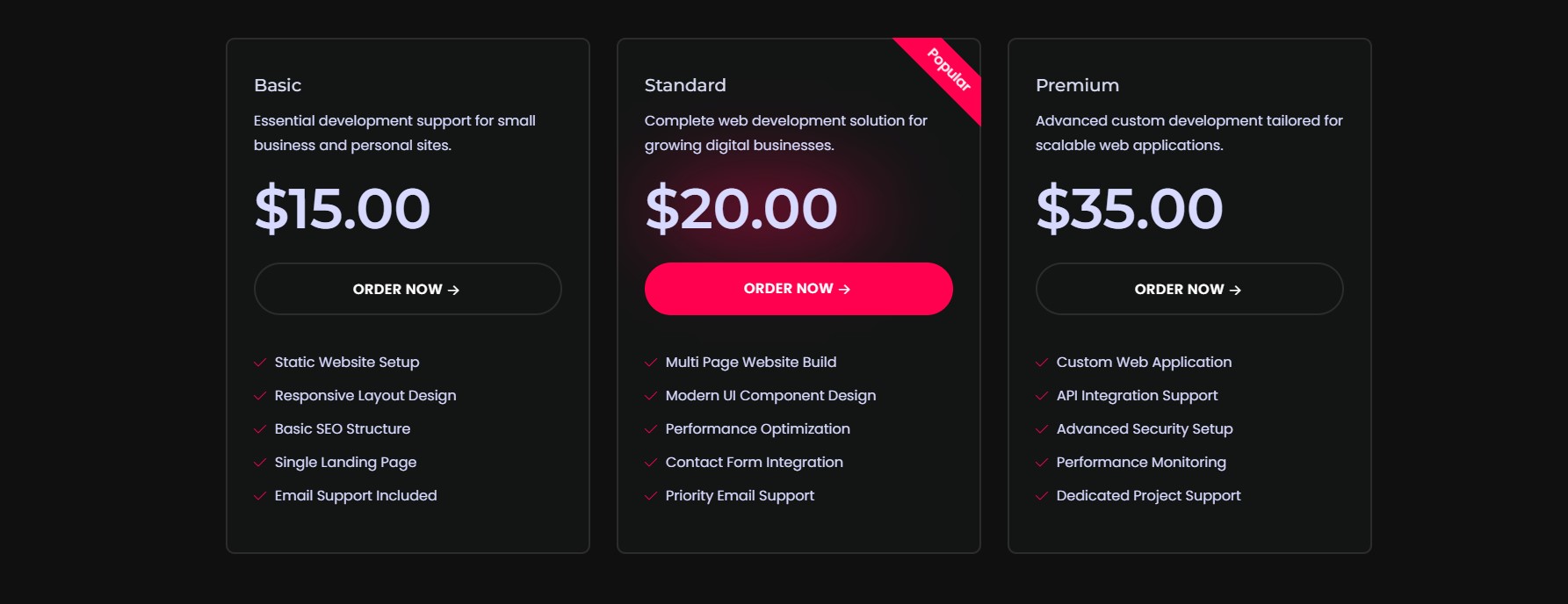The image size is (1568, 604).
Task: Click the $15.00 price in Basic
Action: [343, 209]
